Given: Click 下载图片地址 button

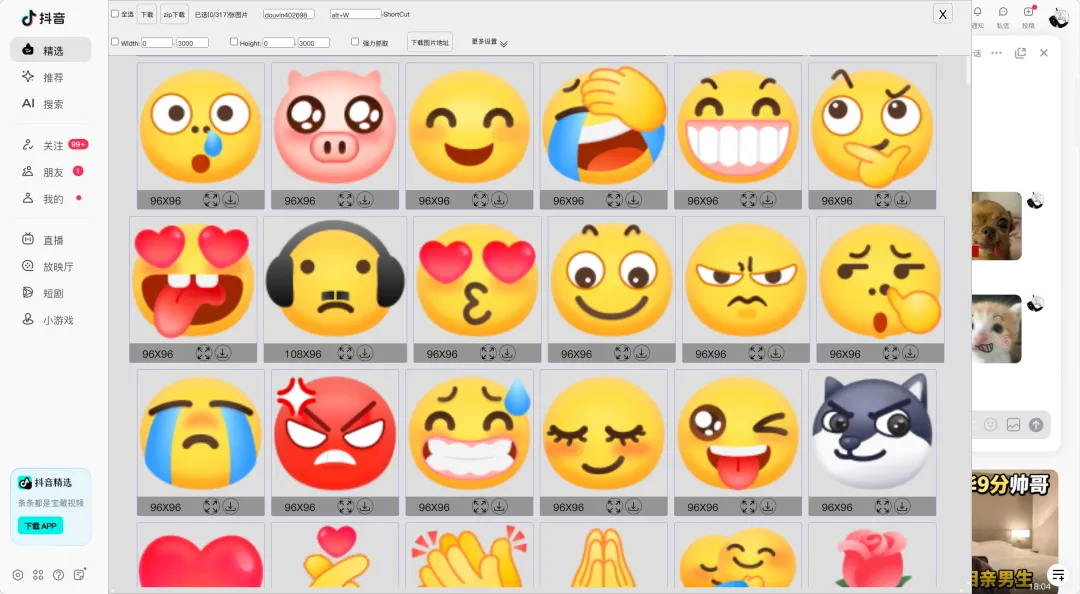Looking at the screenshot, I should (430, 42).
